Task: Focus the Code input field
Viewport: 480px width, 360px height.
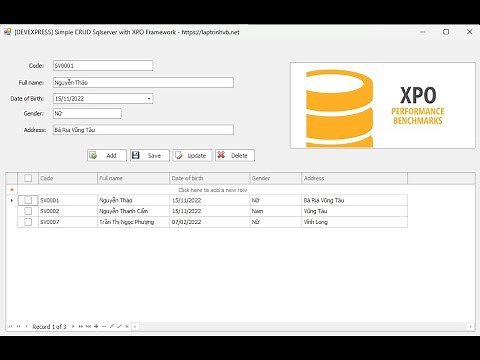Action: coord(103,66)
